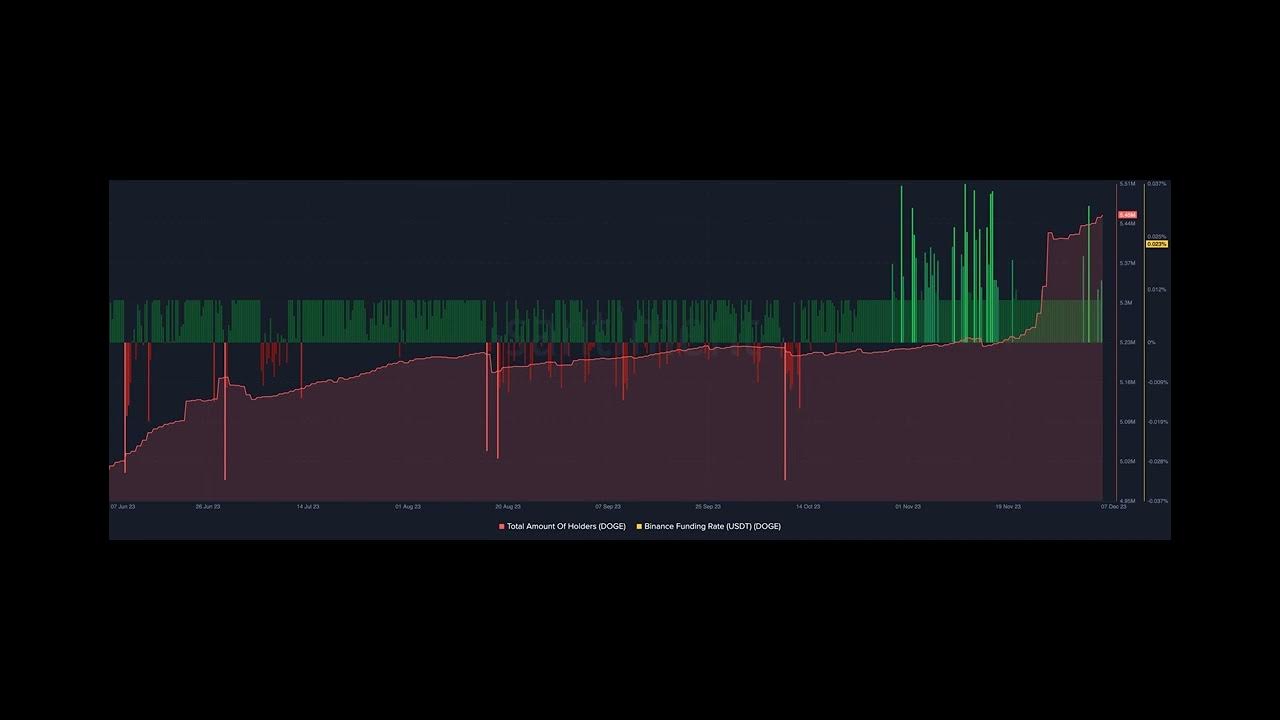Click red legend swatch for Total Amount Of Holders
Viewport: 1280px width, 720px height.
click(x=502, y=526)
